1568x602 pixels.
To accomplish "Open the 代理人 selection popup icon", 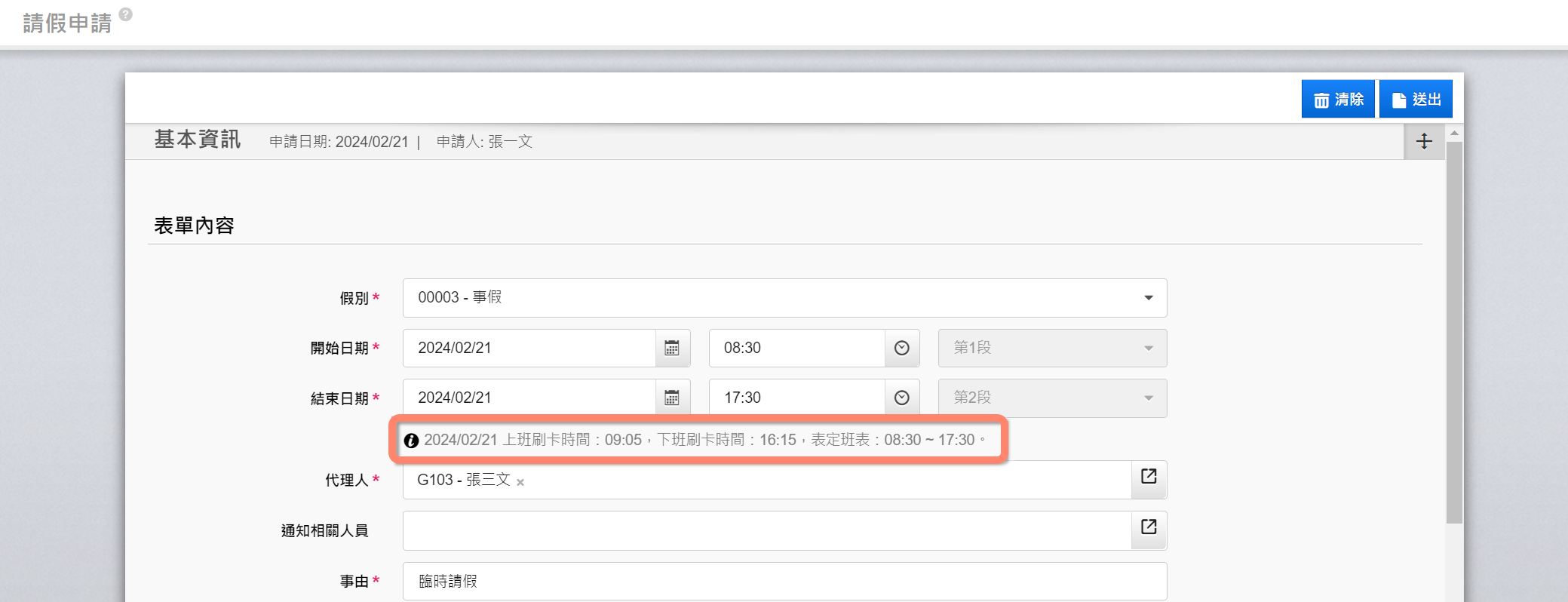I will (1149, 477).
